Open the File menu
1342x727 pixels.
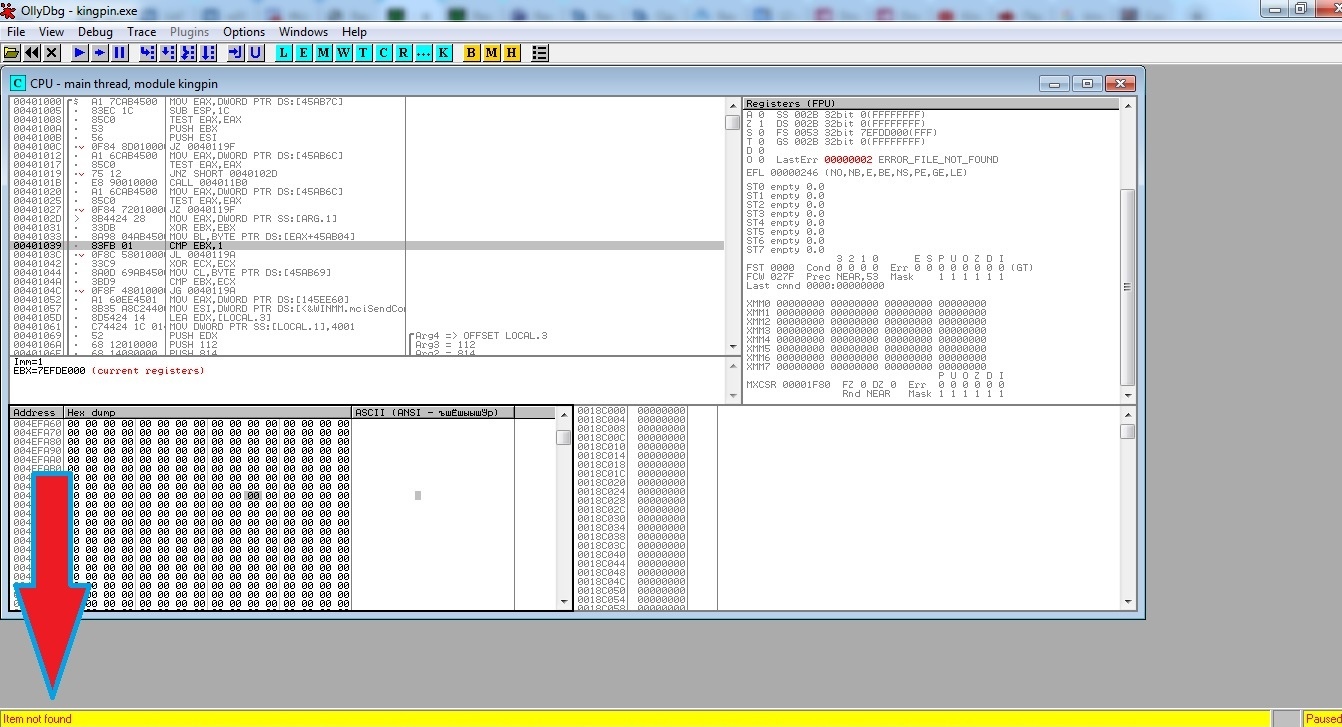pyautogui.click(x=15, y=32)
